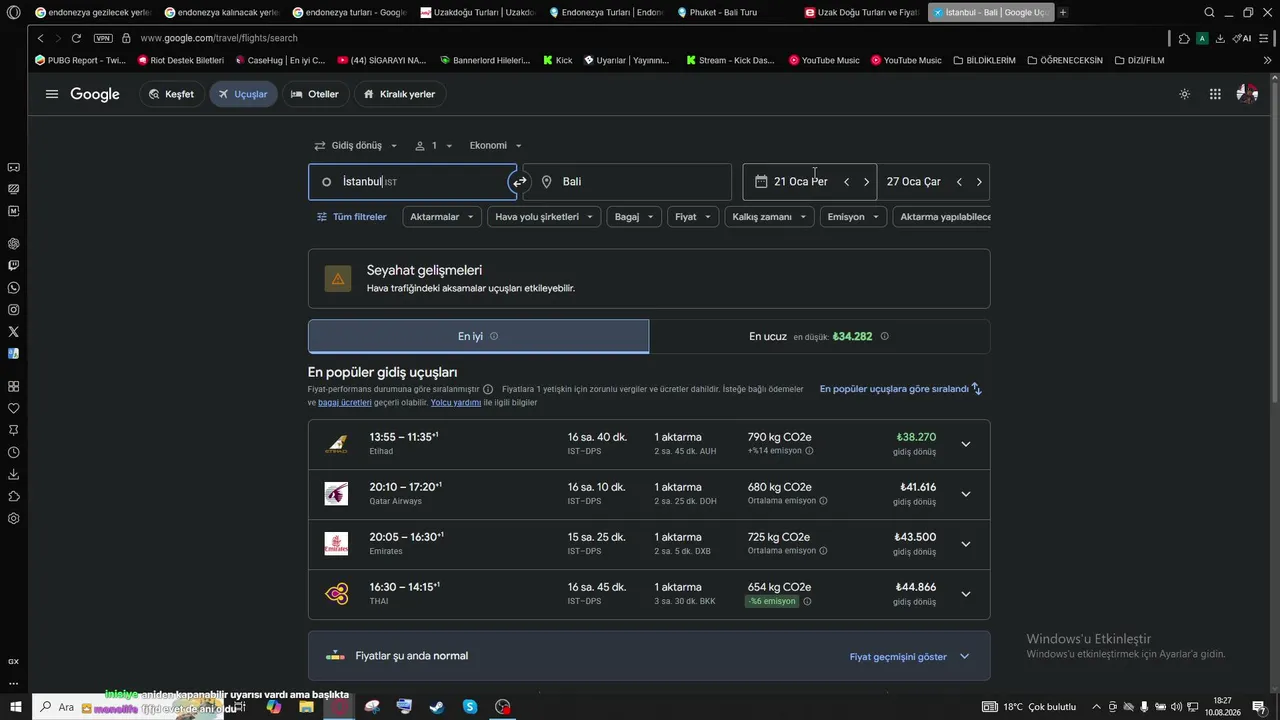This screenshot has width=1280, height=720.
Task: Add a new browser tab
Action: pos(1063,12)
